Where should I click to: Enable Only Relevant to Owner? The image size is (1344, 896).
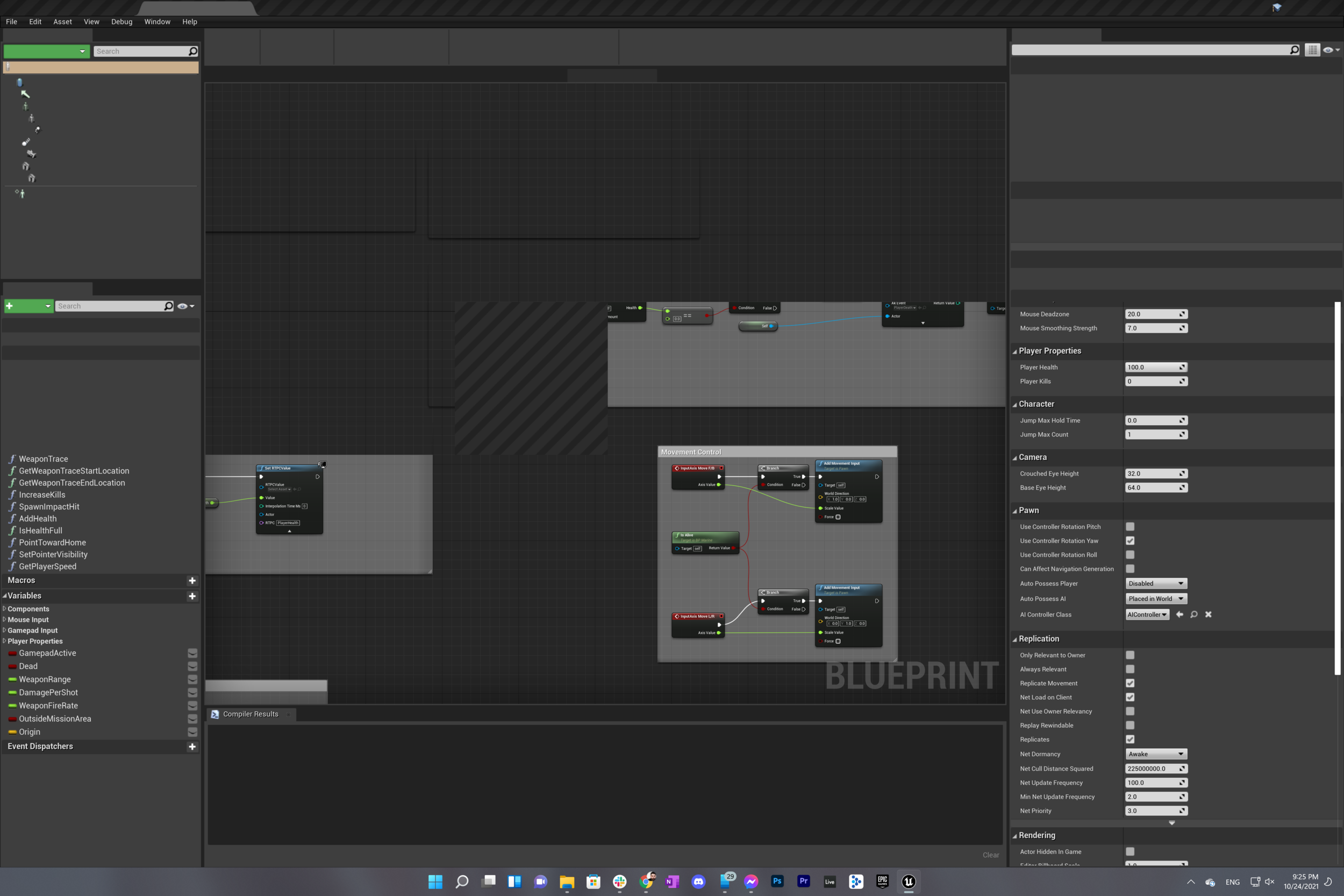tap(1130, 655)
